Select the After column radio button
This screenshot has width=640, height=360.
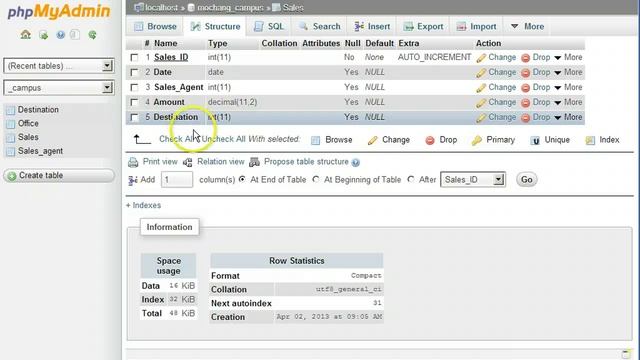pyautogui.click(x=411, y=179)
